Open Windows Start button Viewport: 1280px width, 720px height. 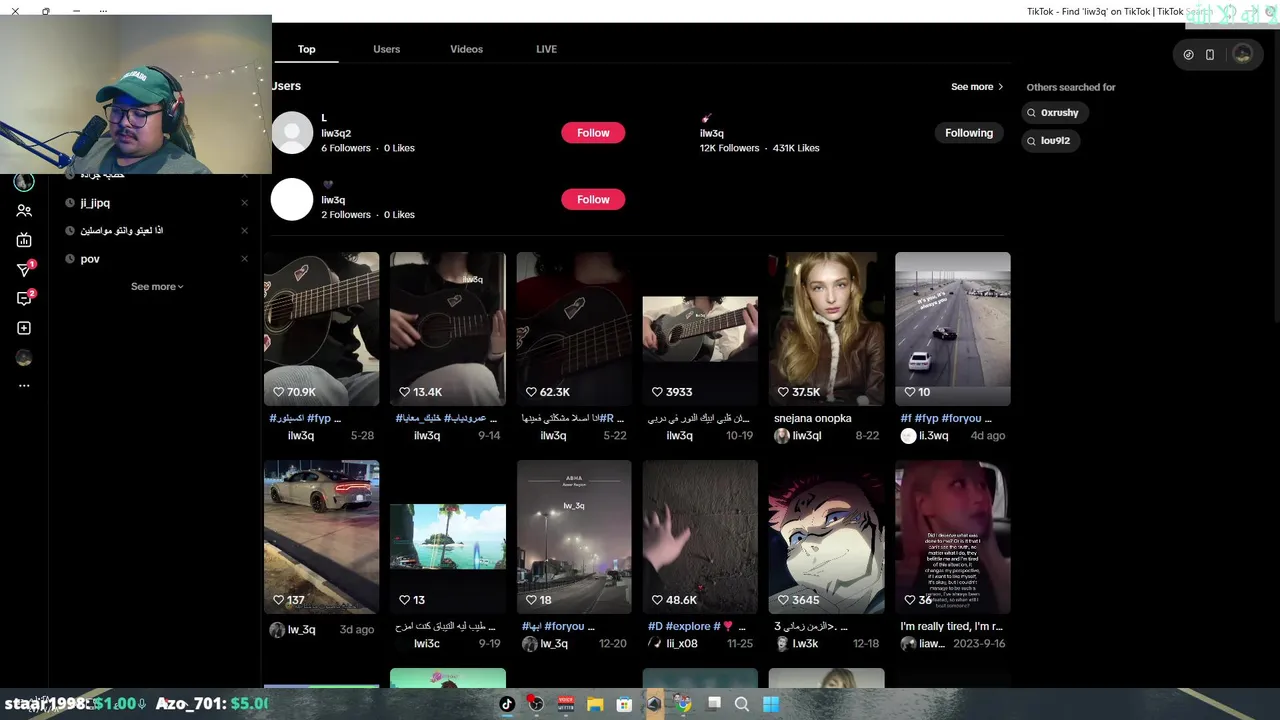click(771, 704)
